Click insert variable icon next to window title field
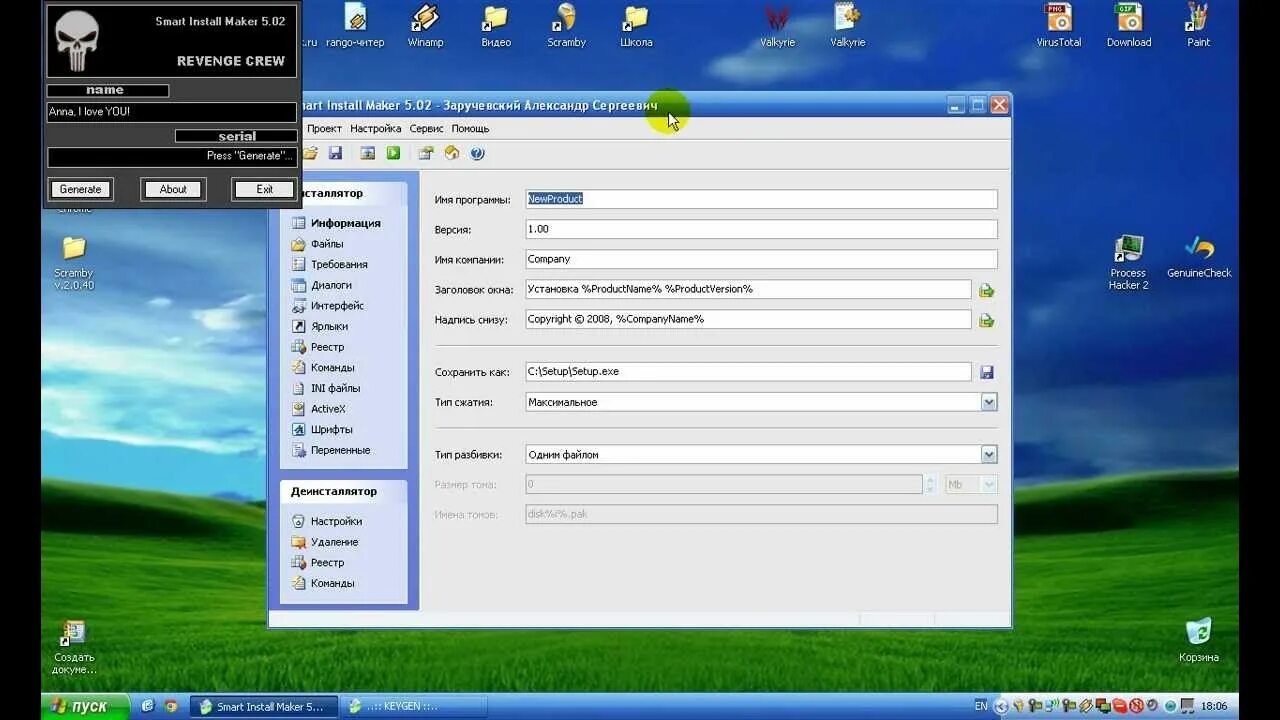This screenshot has width=1280, height=720. pos(987,290)
